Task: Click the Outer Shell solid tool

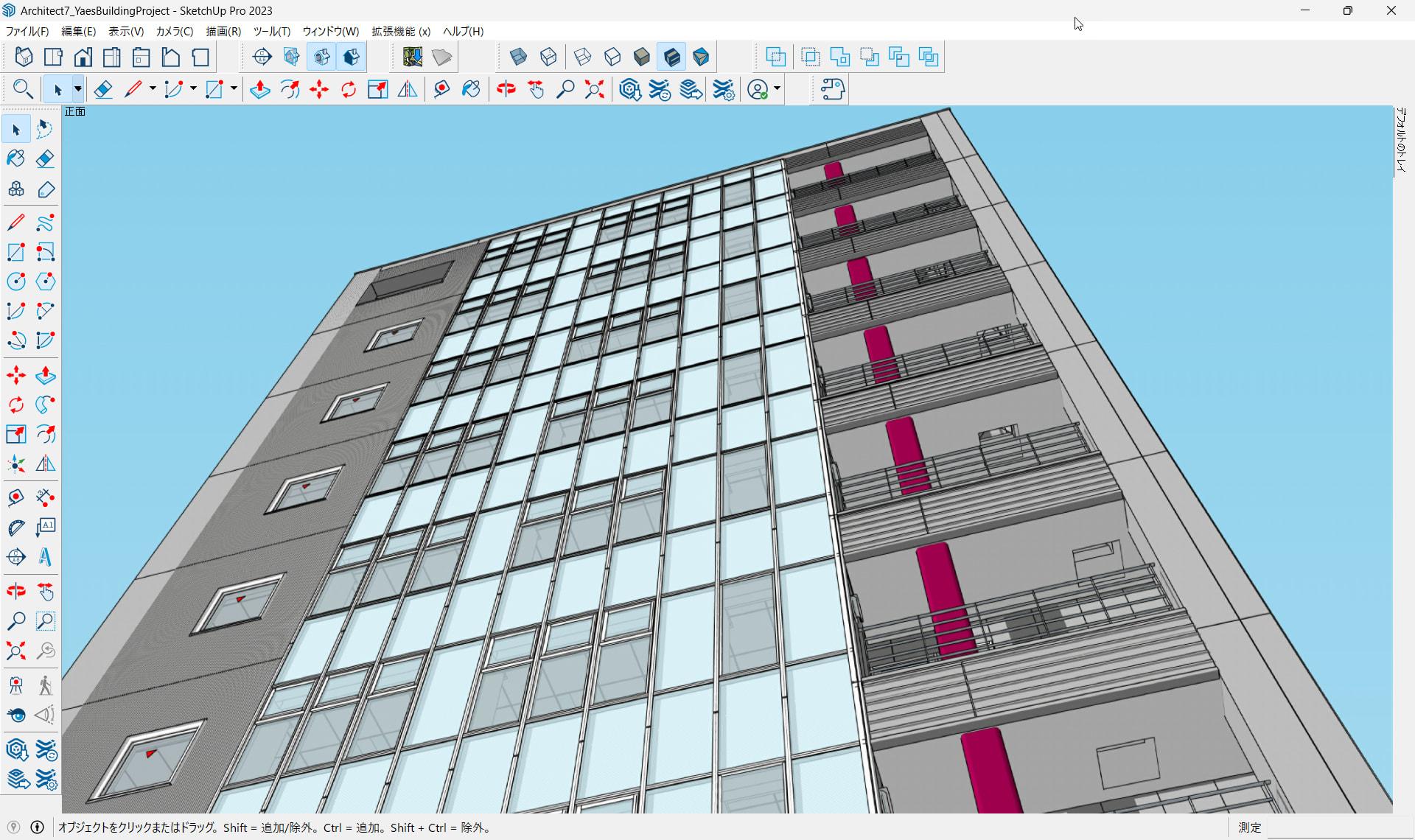Action: pos(775,57)
